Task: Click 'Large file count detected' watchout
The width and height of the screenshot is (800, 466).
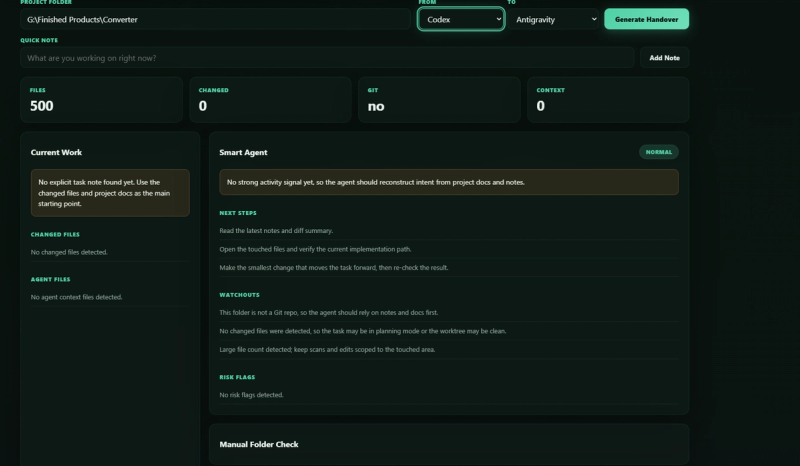Action: coord(449,350)
